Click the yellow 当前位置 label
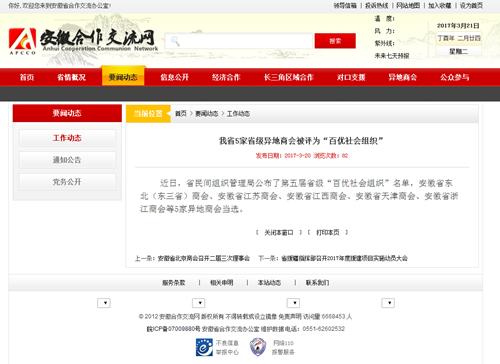This screenshot has width=500, height=364. (x=148, y=114)
